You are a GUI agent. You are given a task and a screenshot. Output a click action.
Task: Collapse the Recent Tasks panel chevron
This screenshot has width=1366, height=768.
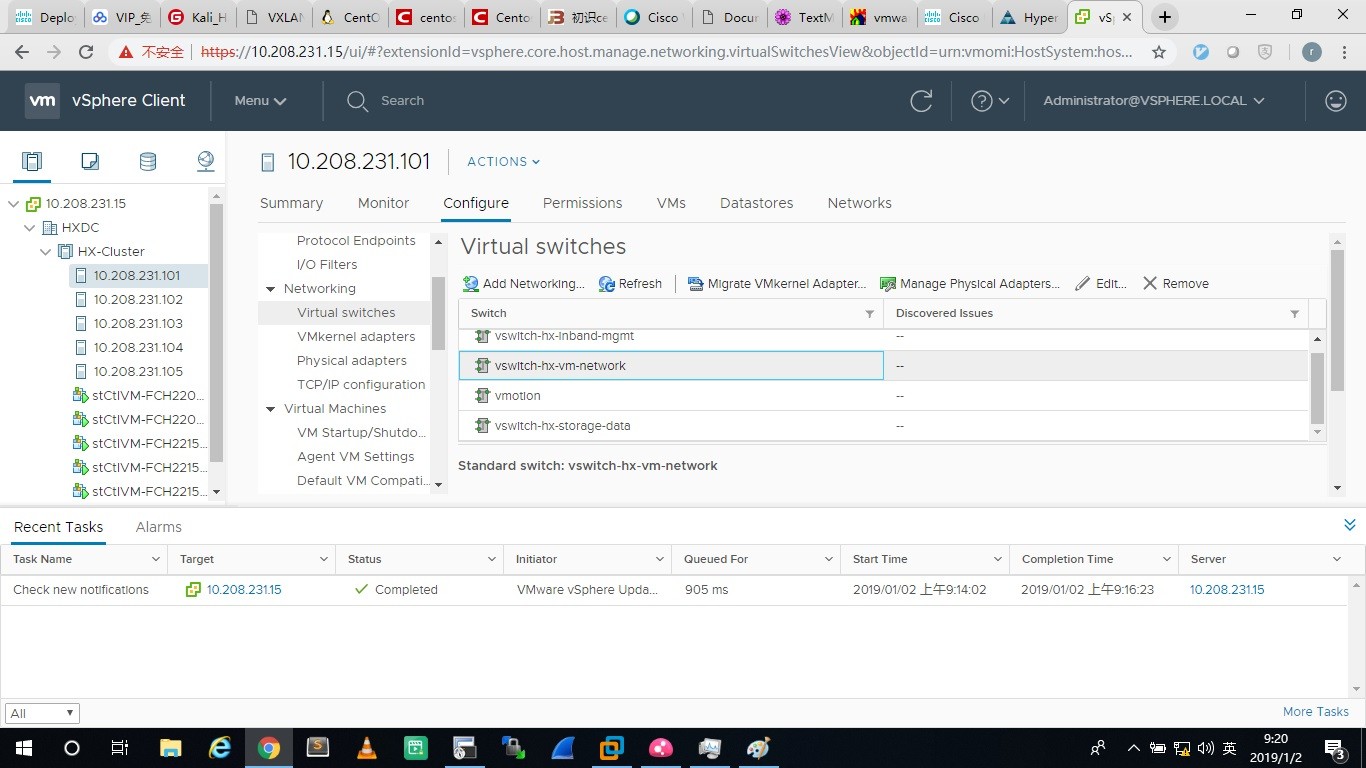[x=1349, y=525]
